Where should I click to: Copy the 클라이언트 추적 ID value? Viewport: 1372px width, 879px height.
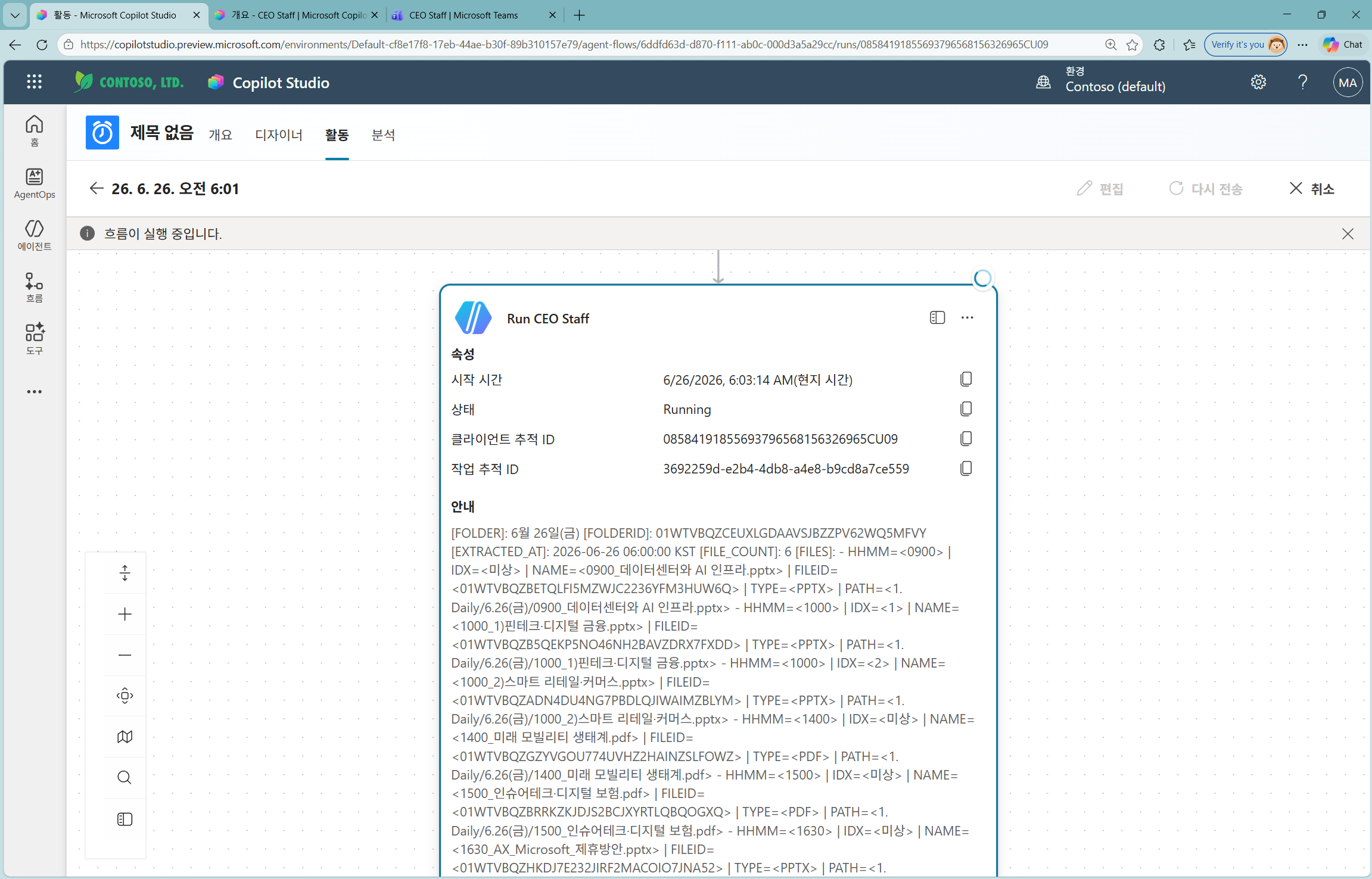click(x=966, y=439)
